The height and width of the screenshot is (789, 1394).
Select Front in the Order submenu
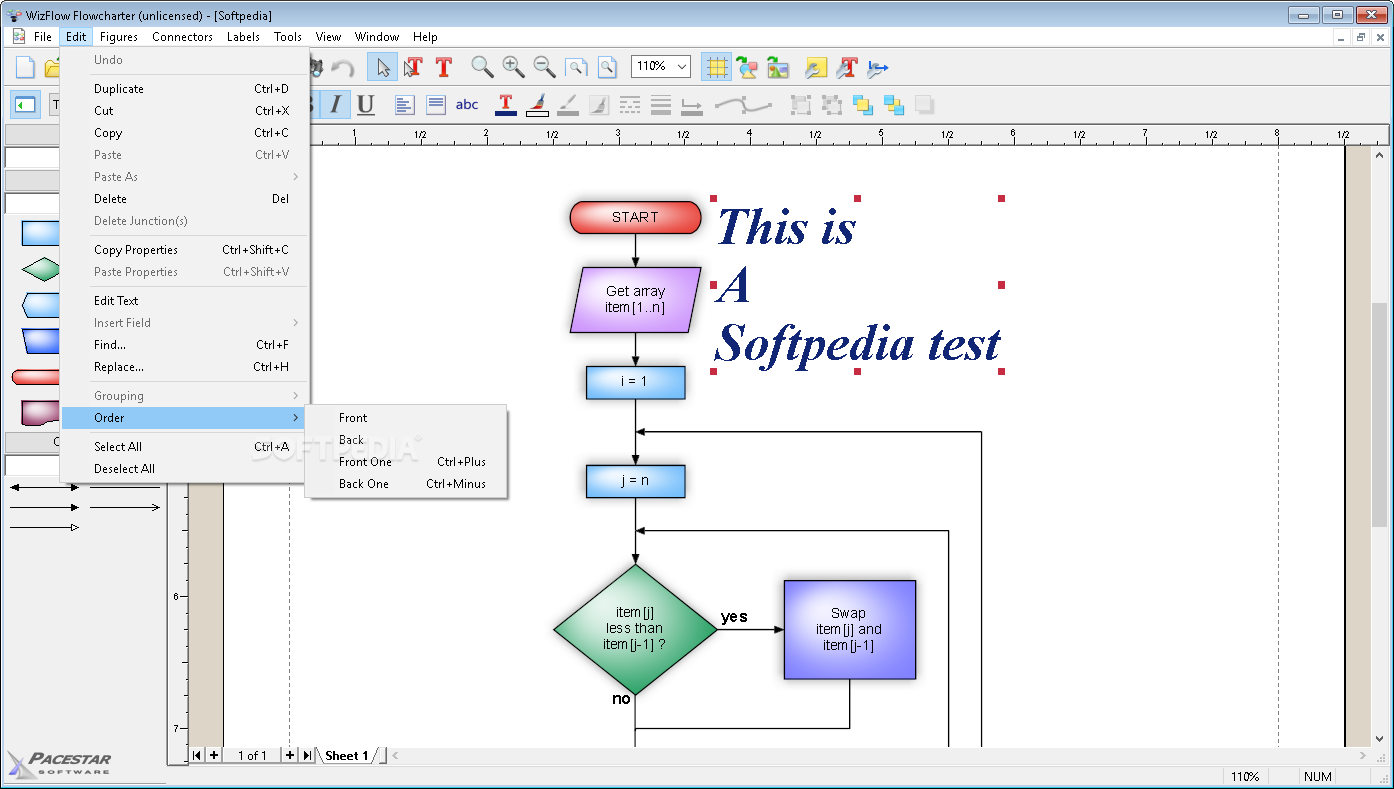point(406,418)
